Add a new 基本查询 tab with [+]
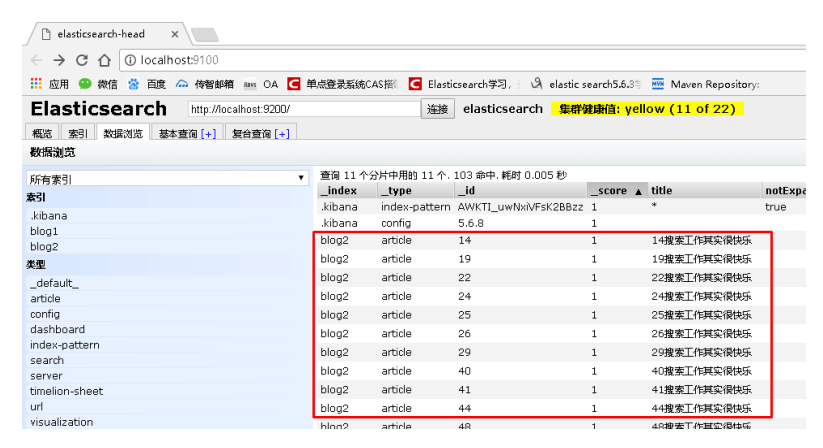Image resolution: width=823 pixels, height=448 pixels. [208, 134]
